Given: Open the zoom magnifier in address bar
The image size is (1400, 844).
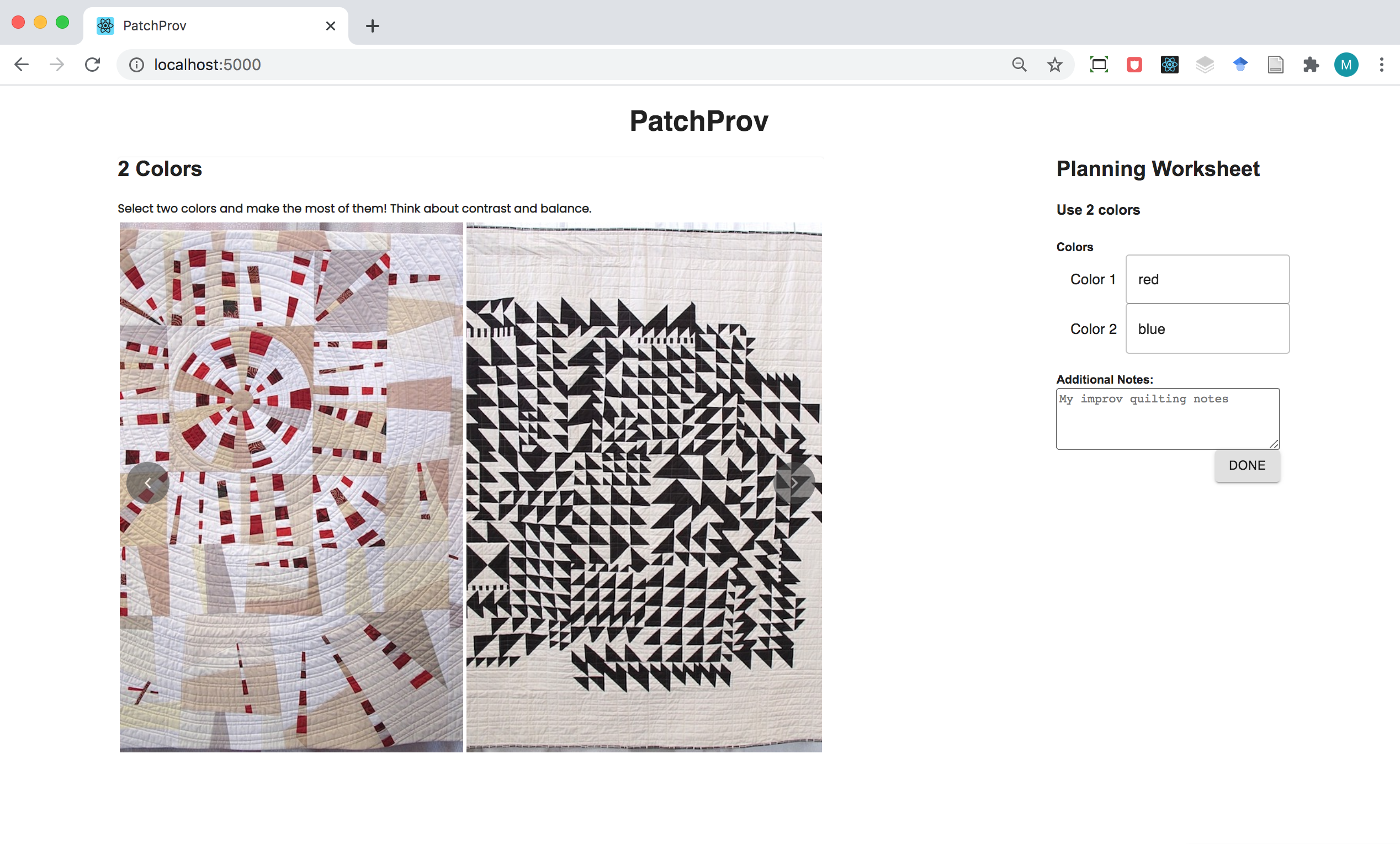Looking at the screenshot, I should 1019,65.
